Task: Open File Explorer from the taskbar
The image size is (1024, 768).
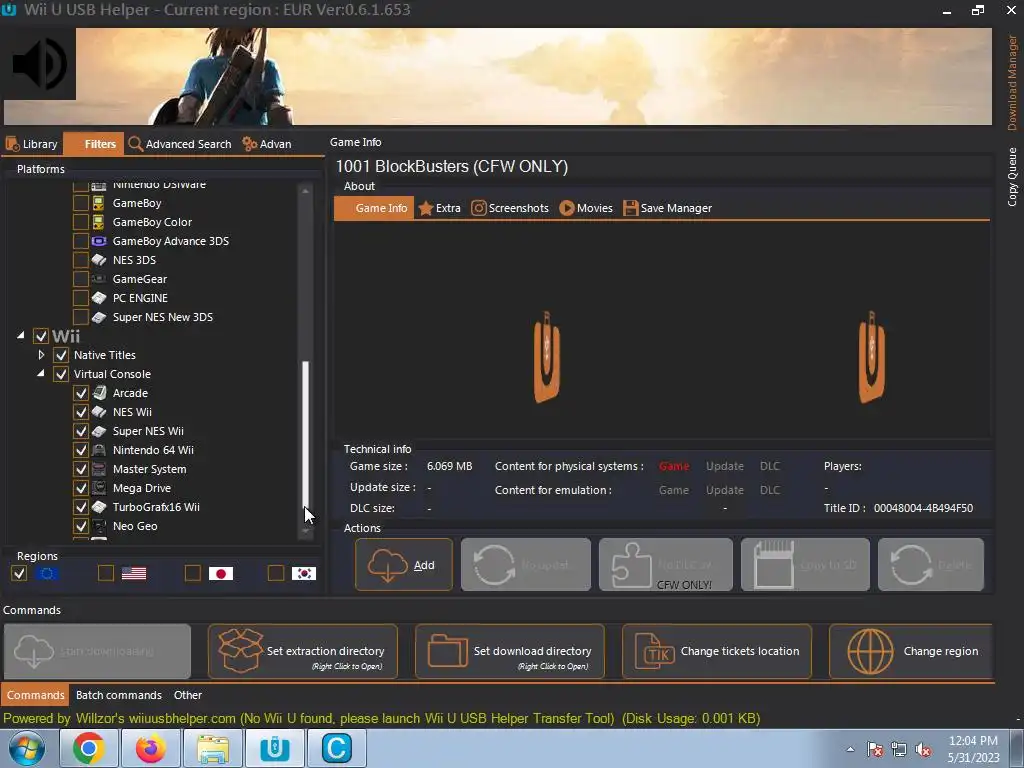Action: 212,748
